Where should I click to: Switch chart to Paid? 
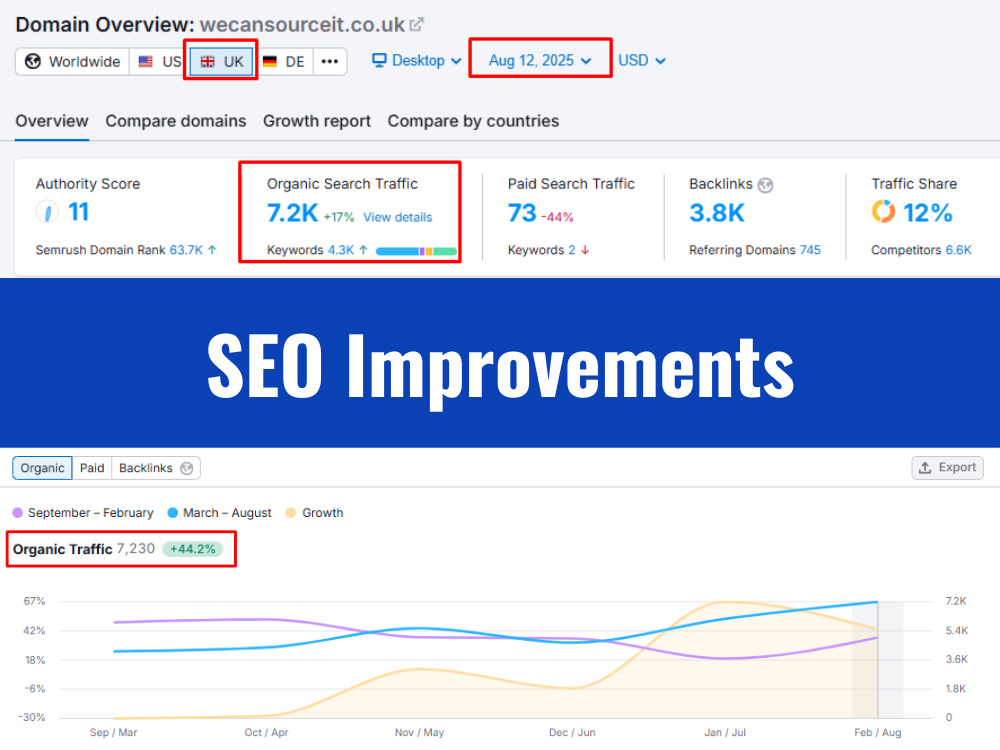(92, 468)
